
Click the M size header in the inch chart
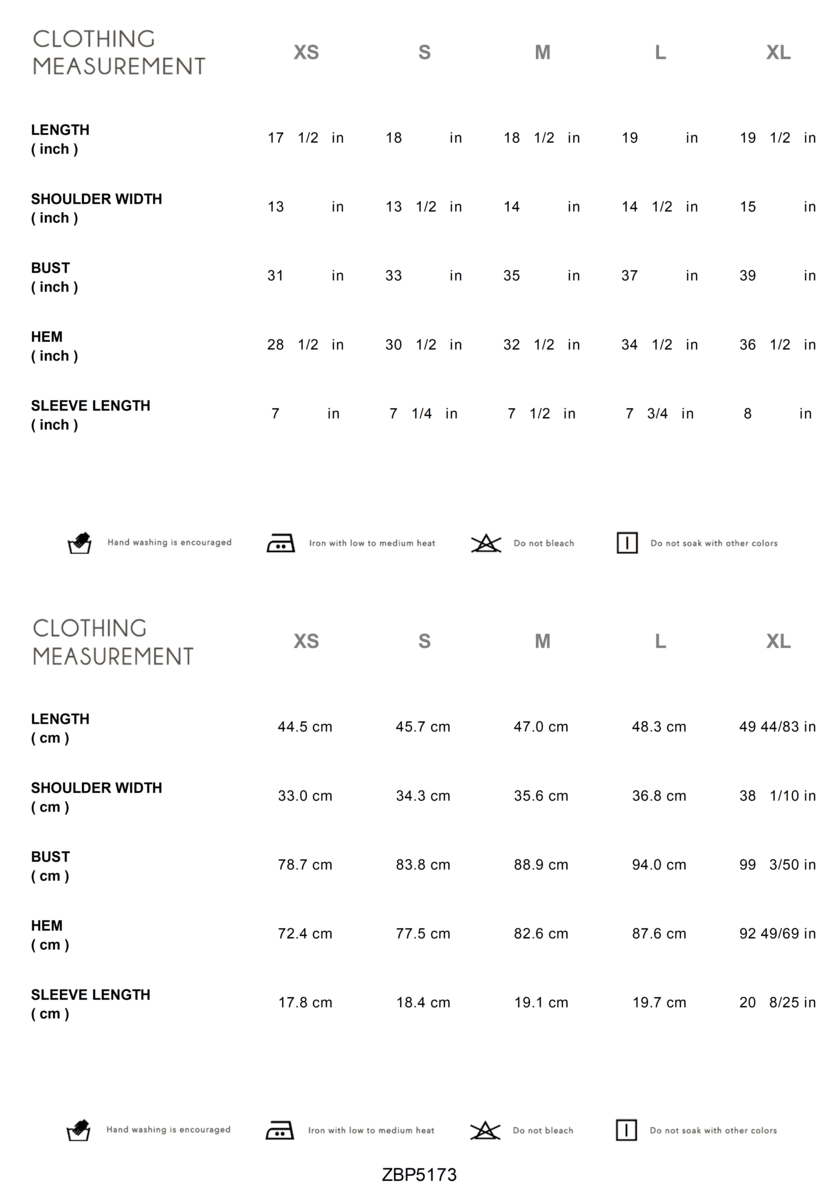[x=542, y=52]
